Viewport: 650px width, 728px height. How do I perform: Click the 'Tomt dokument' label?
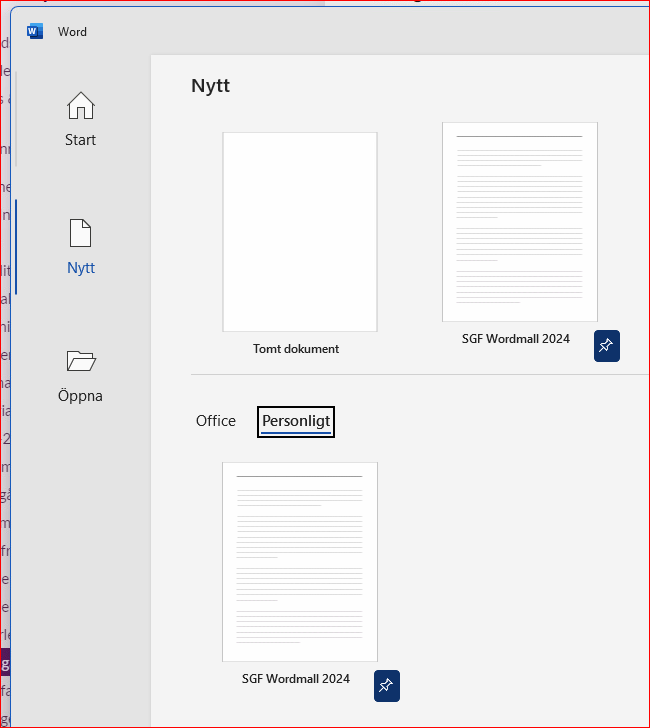coord(296,349)
